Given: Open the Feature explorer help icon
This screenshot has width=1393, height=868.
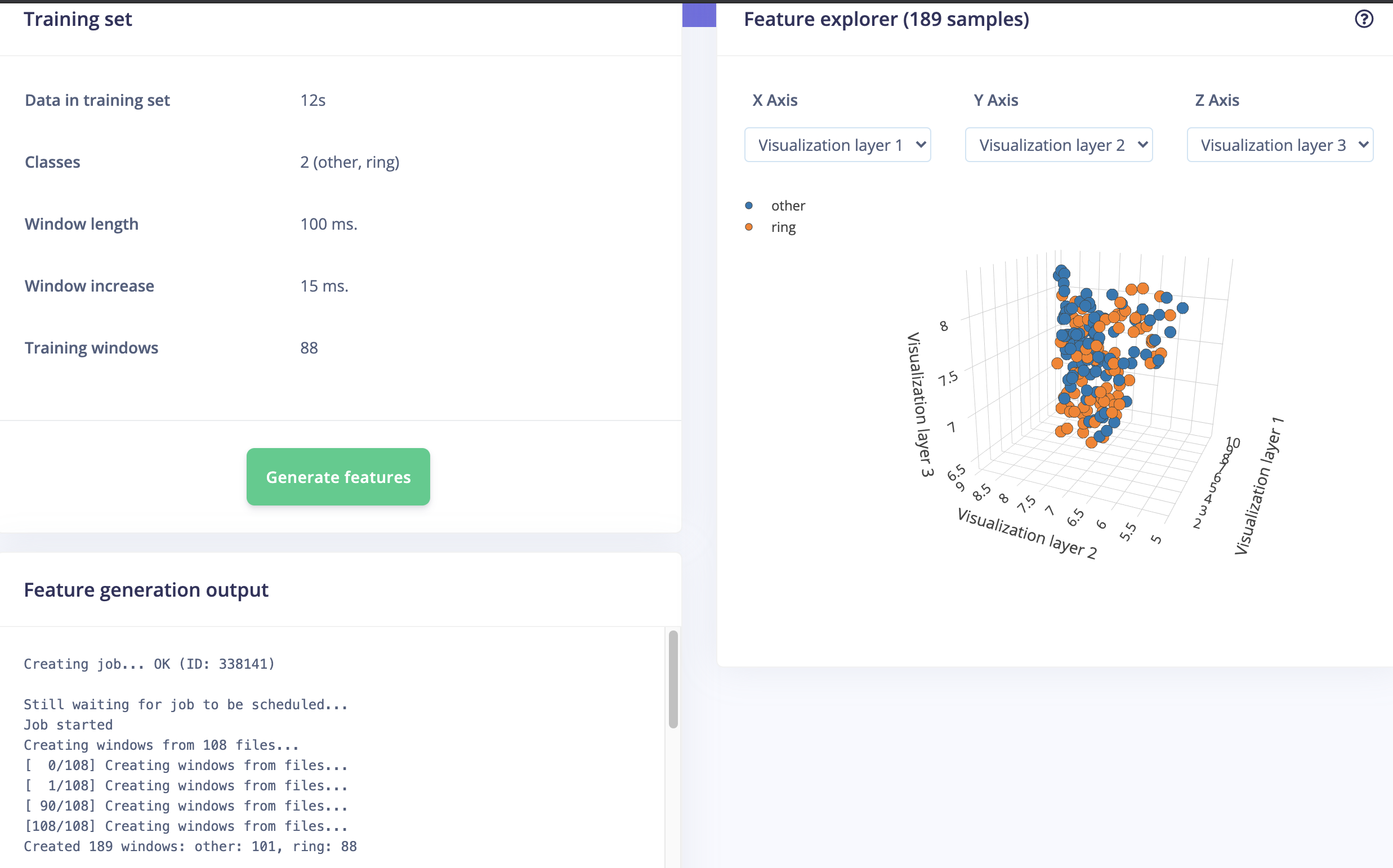Looking at the screenshot, I should (1364, 19).
